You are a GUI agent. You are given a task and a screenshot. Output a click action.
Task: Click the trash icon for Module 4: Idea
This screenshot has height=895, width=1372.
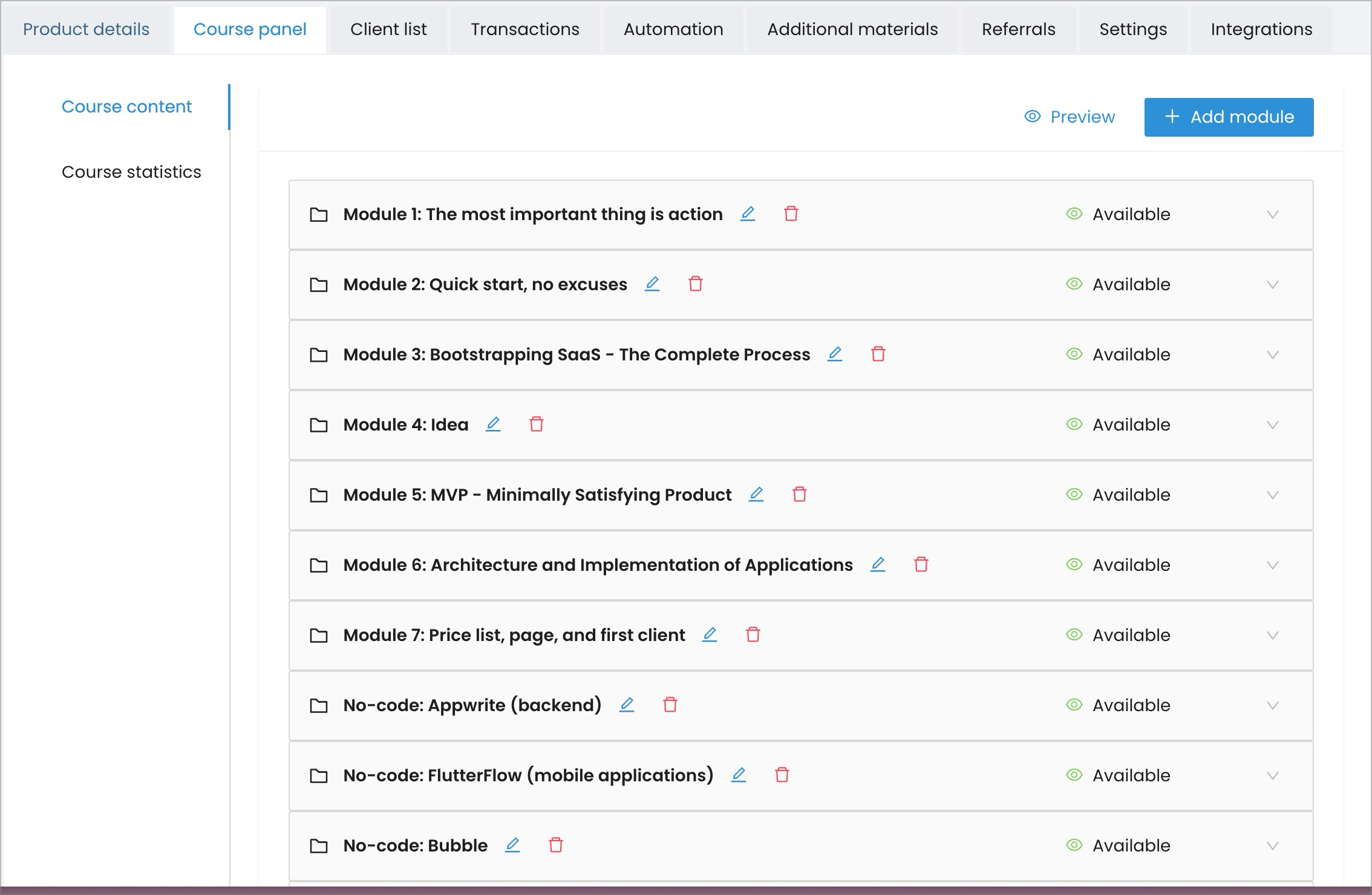click(537, 425)
